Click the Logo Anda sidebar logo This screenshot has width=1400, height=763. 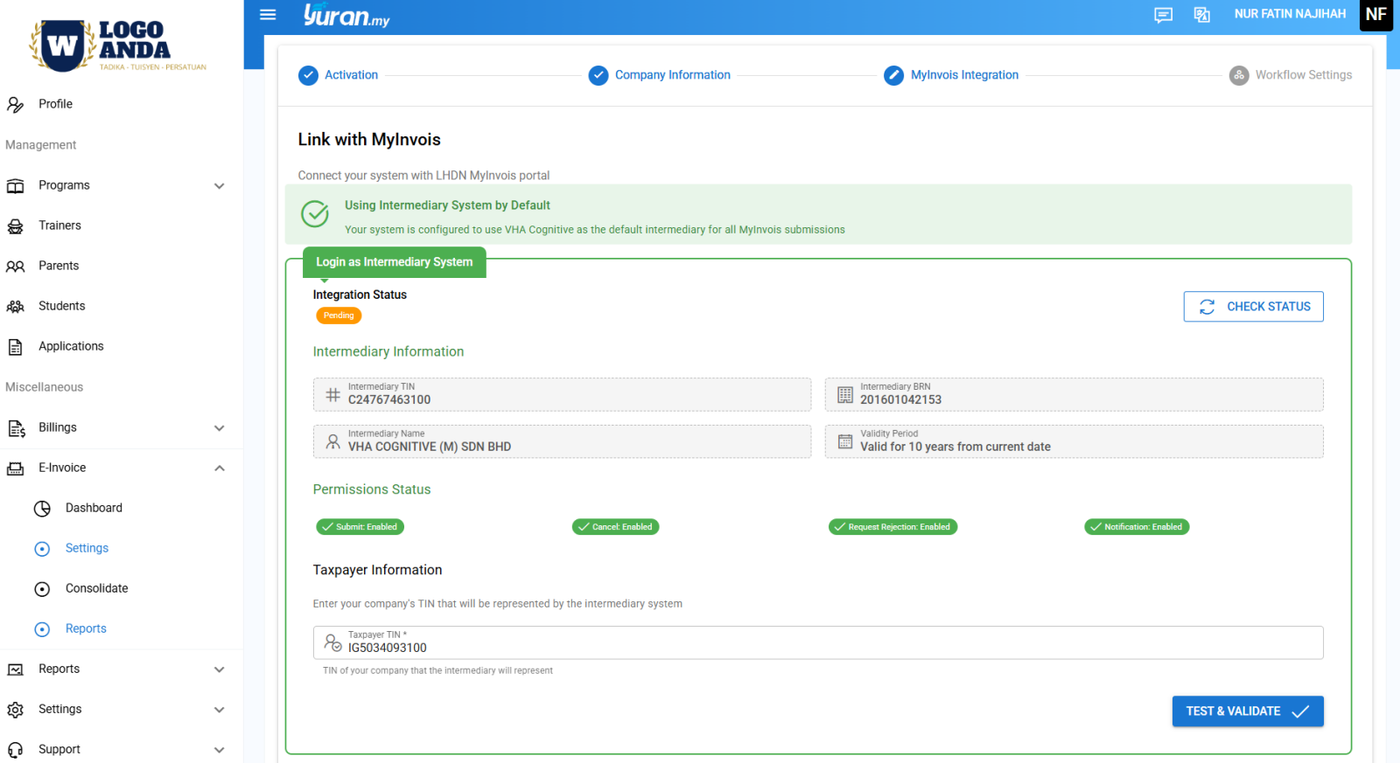pyautogui.click(x=119, y=45)
